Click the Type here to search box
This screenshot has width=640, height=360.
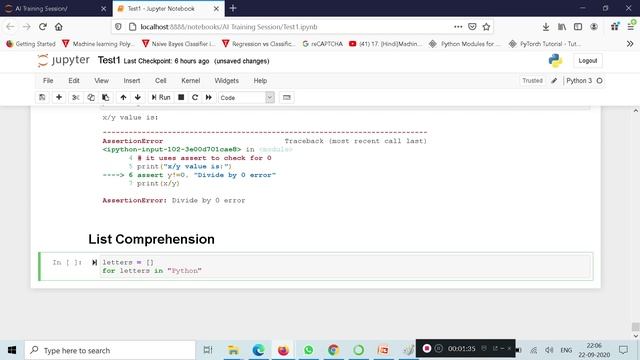tap(110, 350)
